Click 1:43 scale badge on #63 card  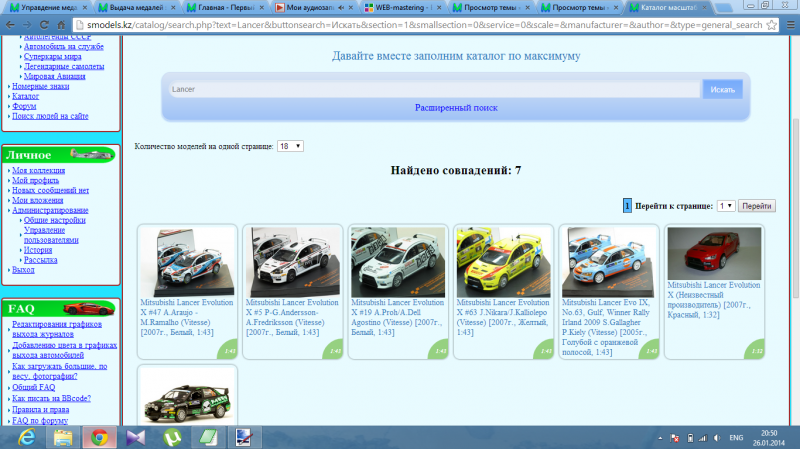[x=545, y=351]
